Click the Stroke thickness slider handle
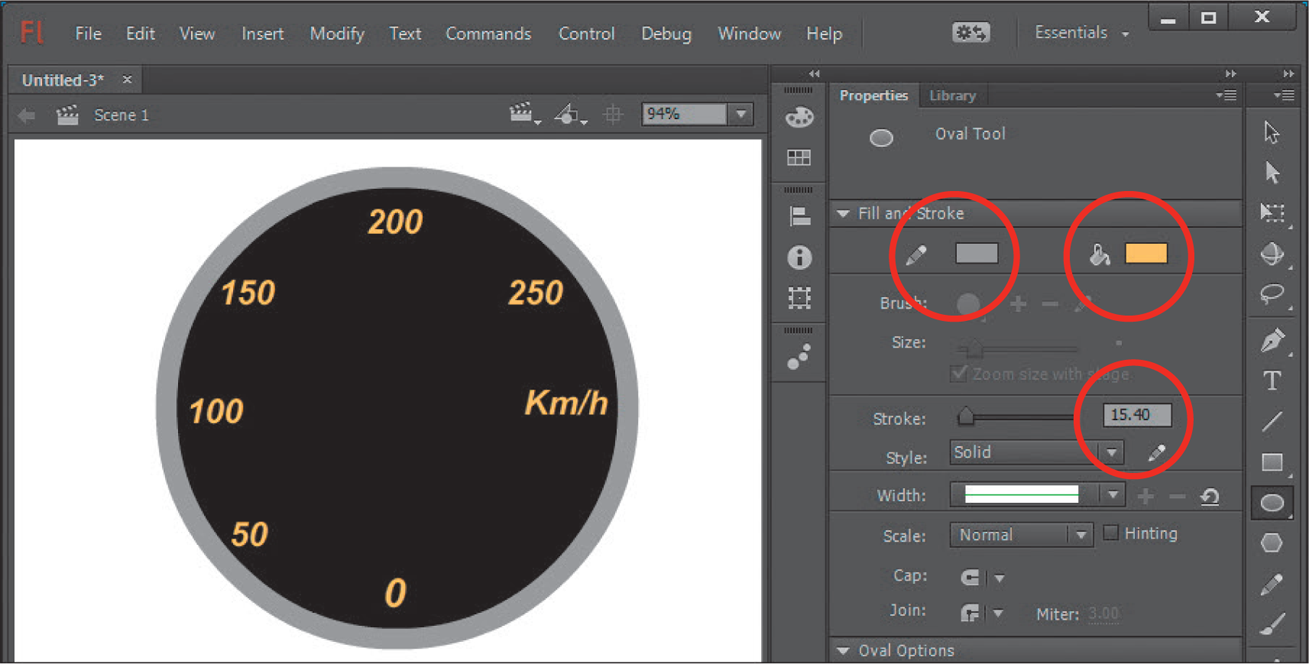Image resolution: width=1309 pixels, height=664 pixels. (966, 415)
